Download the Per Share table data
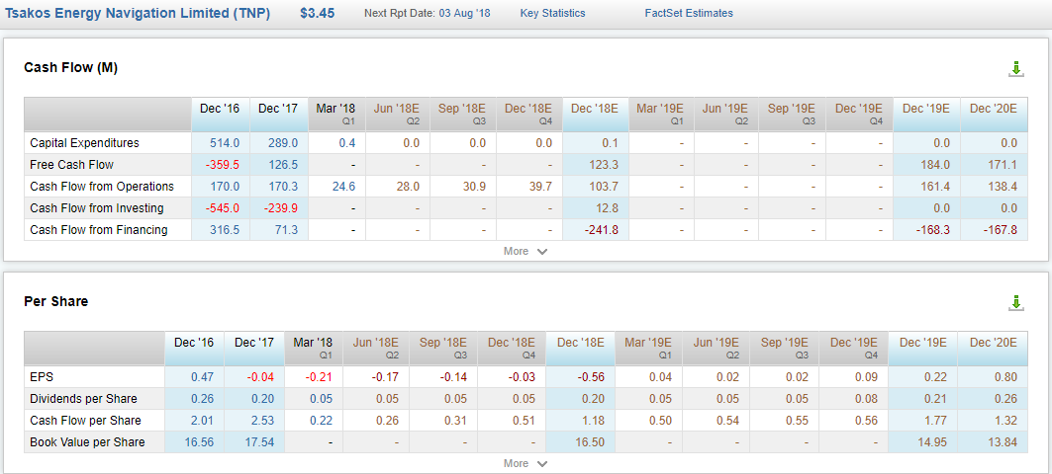 (x=1016, y=303)
